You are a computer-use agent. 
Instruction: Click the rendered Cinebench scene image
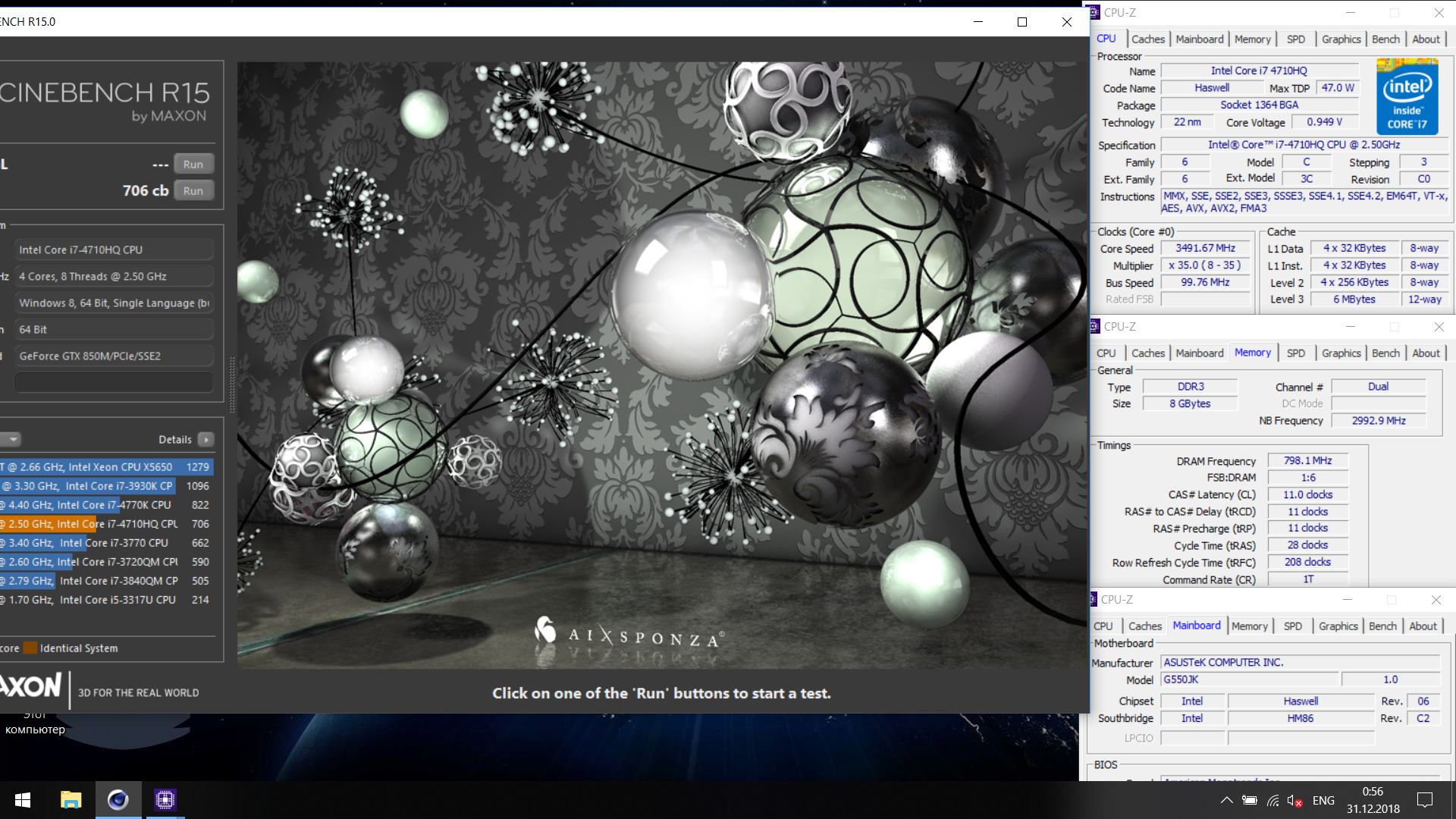[661, 365]
